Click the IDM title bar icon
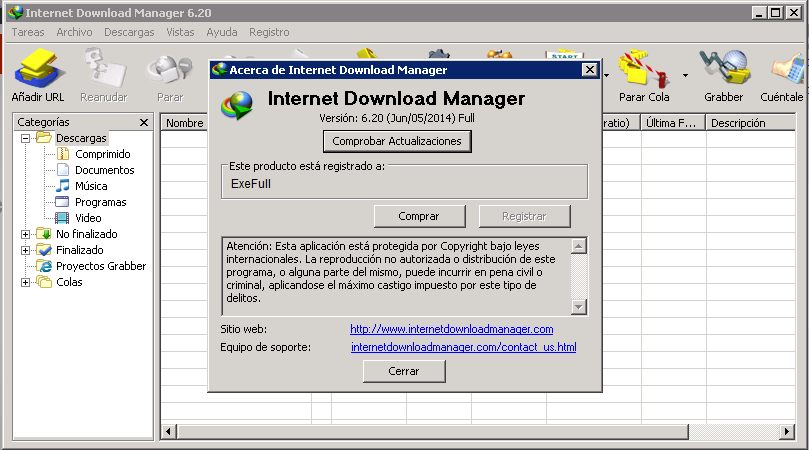Screen dimensions: 809x450 coord(15,12)
